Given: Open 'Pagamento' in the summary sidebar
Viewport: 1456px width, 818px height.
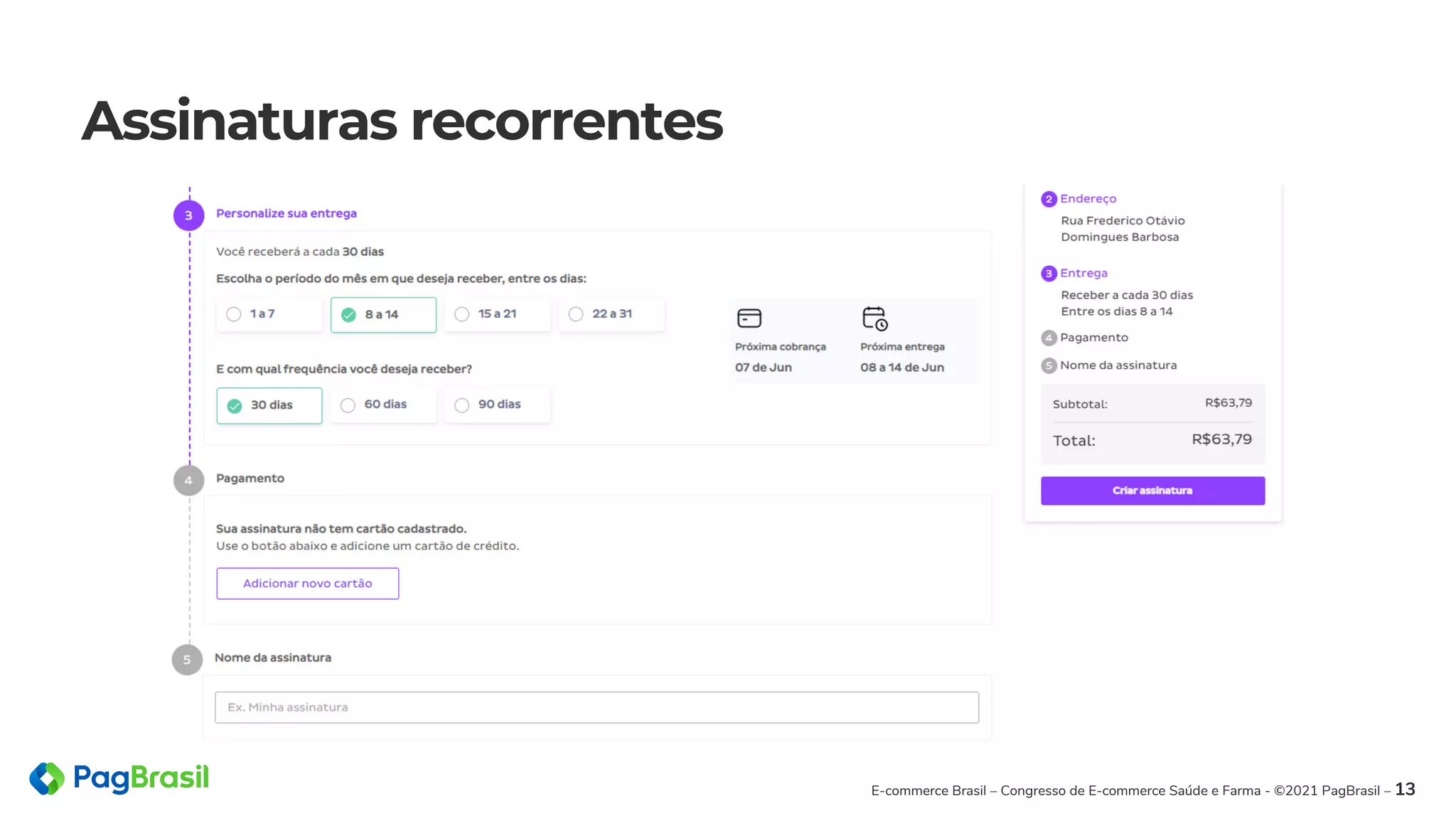Looking at the screenshot, I should point(1093,338).
